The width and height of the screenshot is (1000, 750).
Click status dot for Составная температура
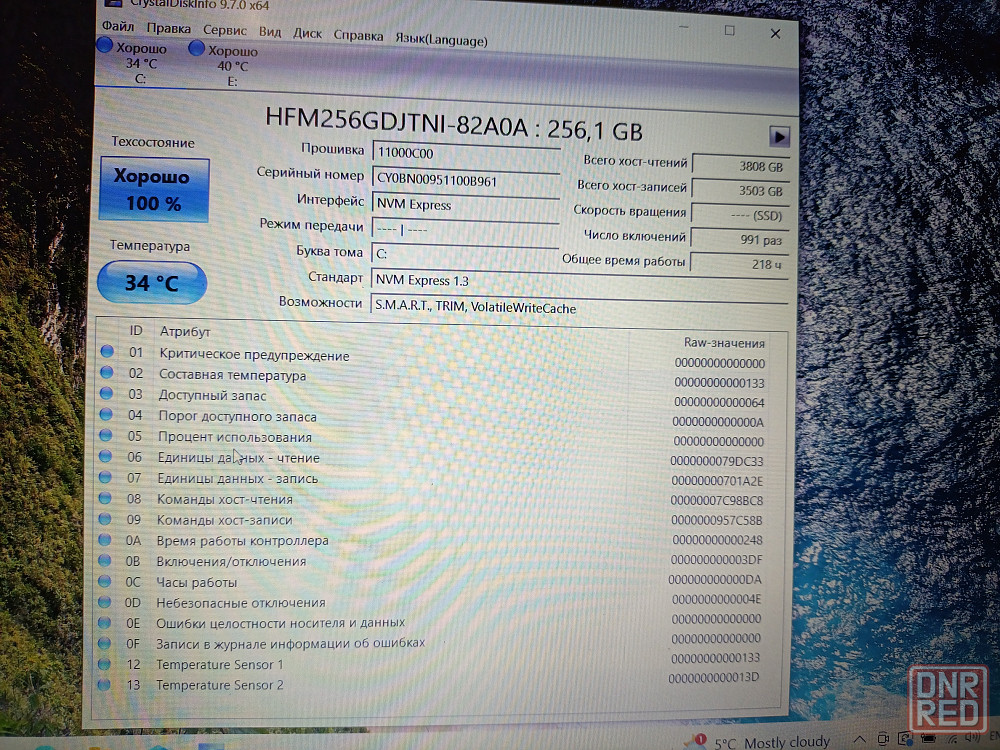point(107,373)
